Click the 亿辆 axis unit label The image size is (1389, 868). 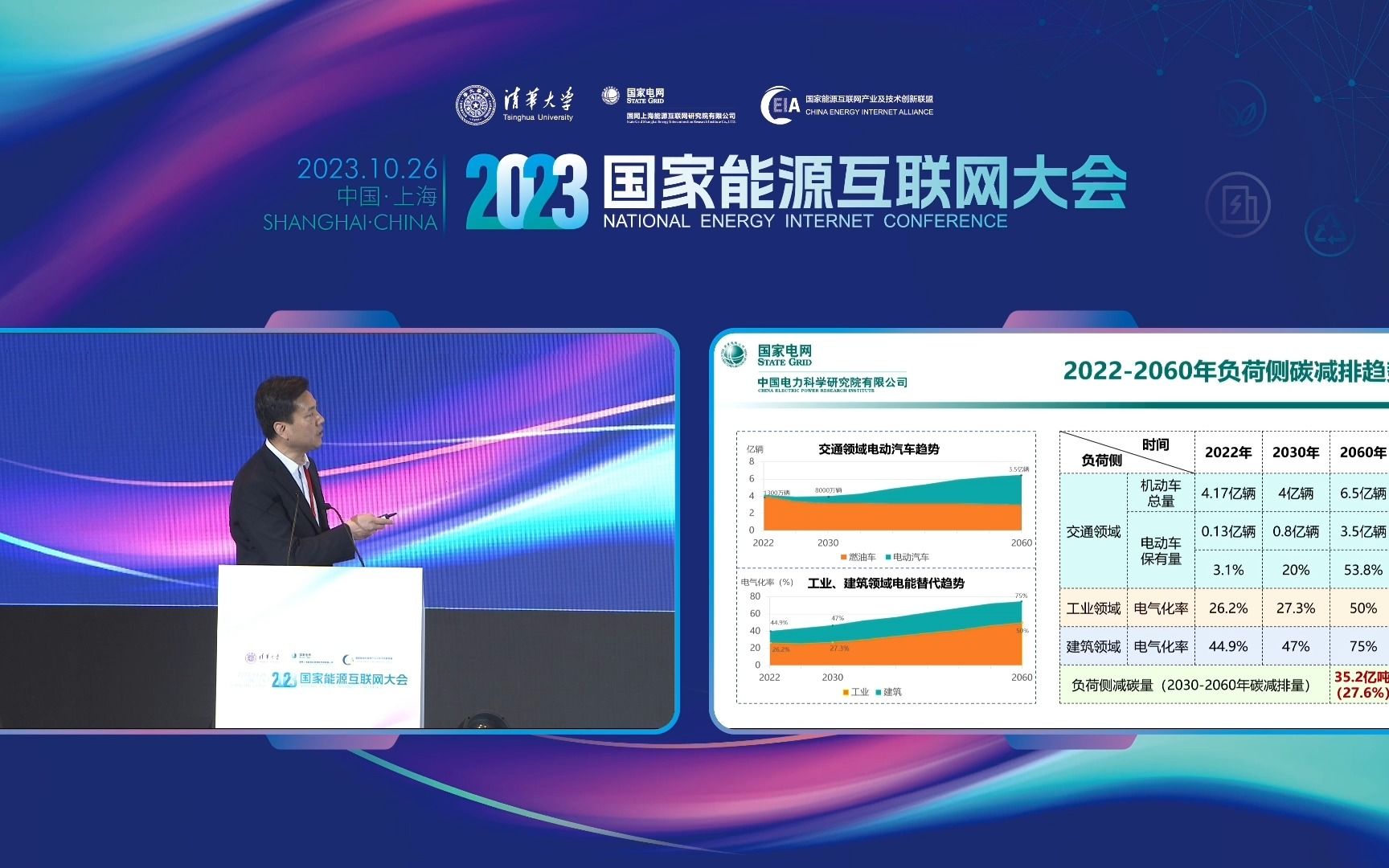pyautogui.click(x=755, y=449)
